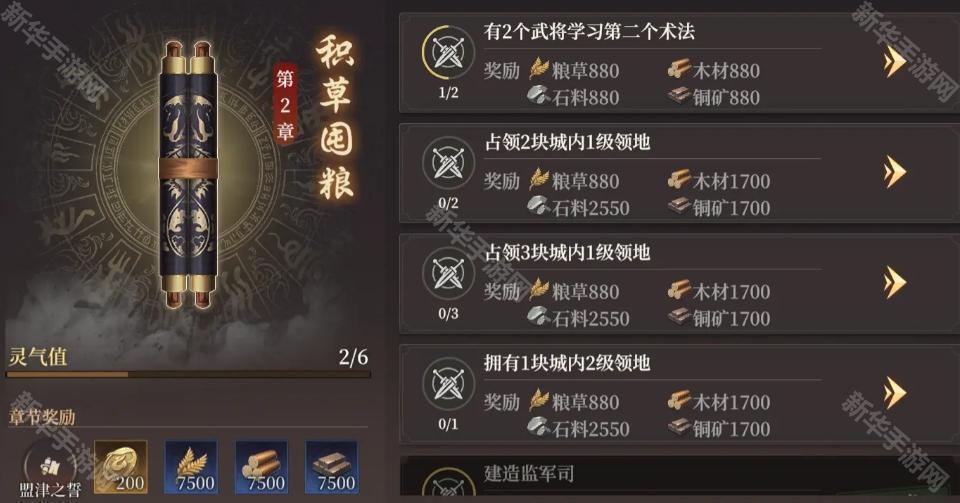
Task: Select the 200 gold coin chapter reward
Action: [x=121, y=466]
